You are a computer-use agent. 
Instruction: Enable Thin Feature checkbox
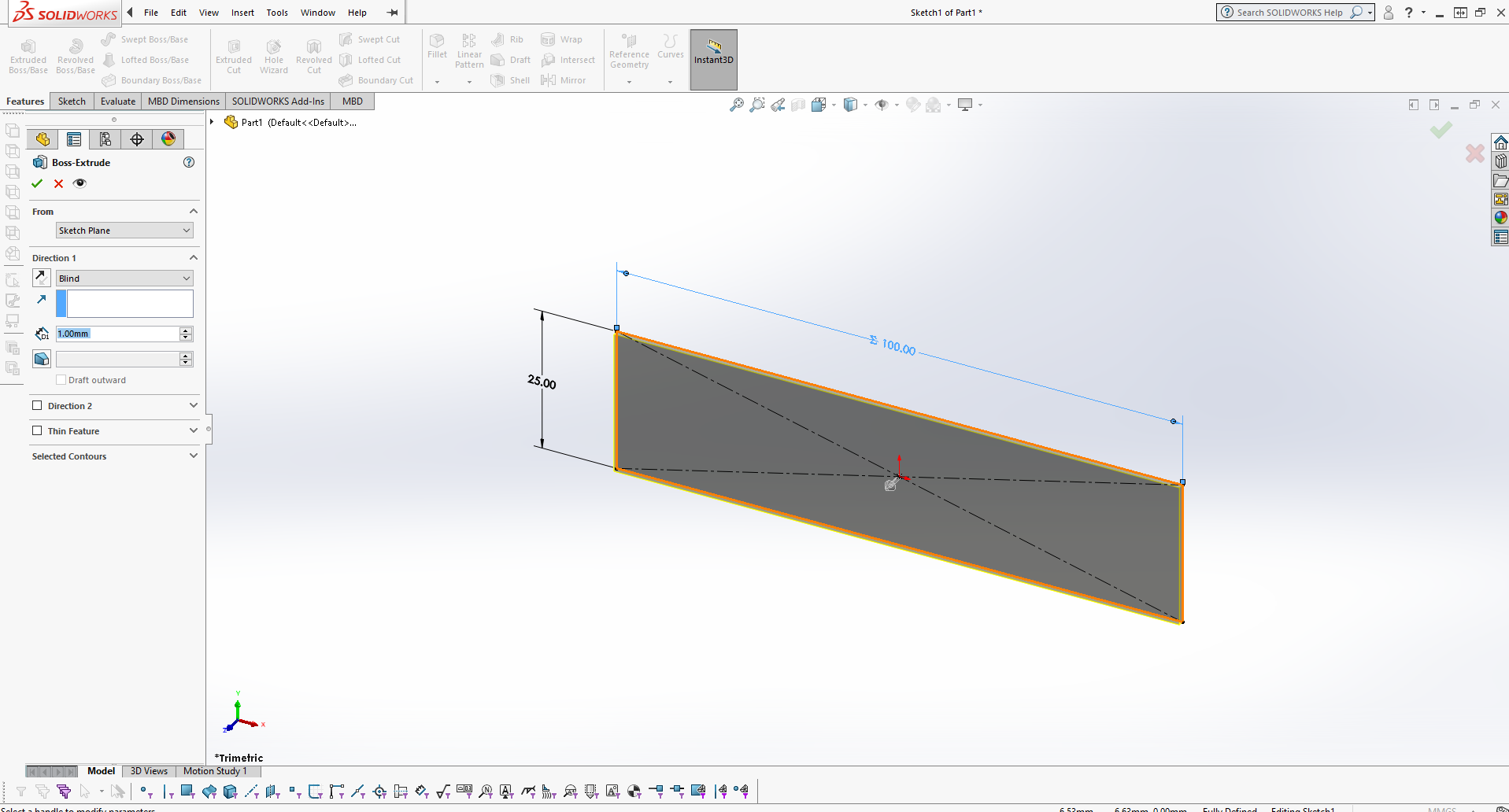(x=37, y=430)
